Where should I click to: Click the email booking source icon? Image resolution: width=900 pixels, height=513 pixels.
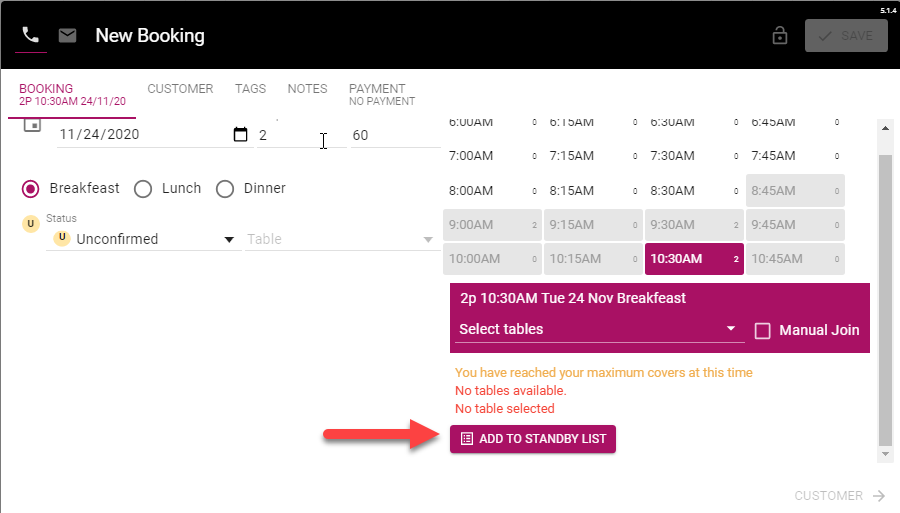tap(67, 36)
